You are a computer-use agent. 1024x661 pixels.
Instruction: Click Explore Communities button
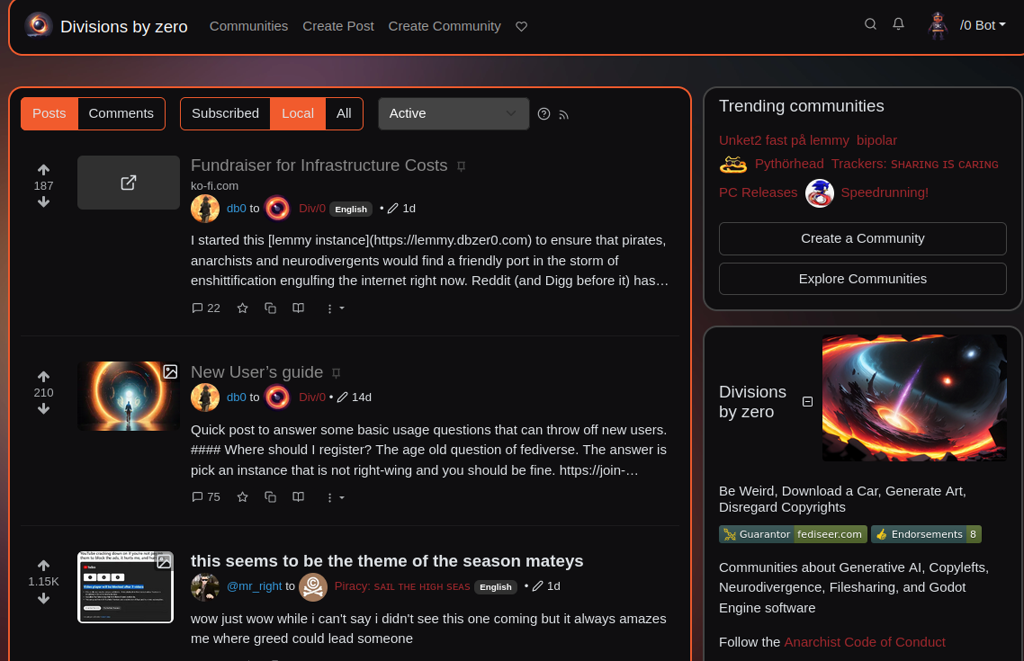862,279
